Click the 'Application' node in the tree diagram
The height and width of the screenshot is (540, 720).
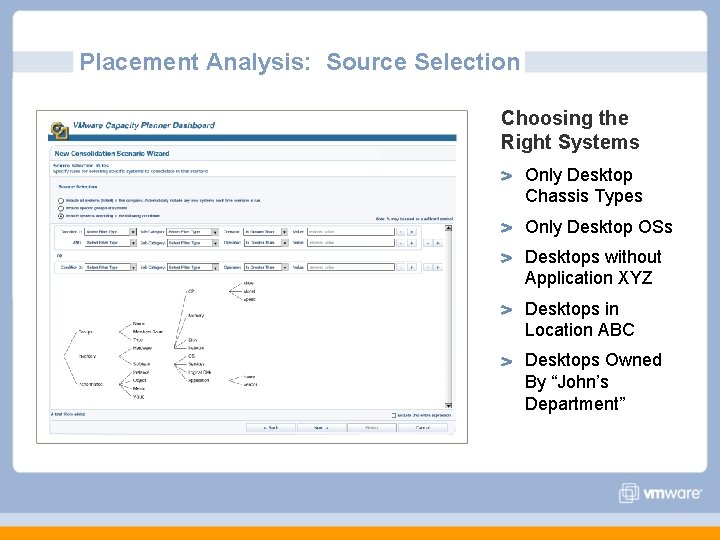point(198,380)
